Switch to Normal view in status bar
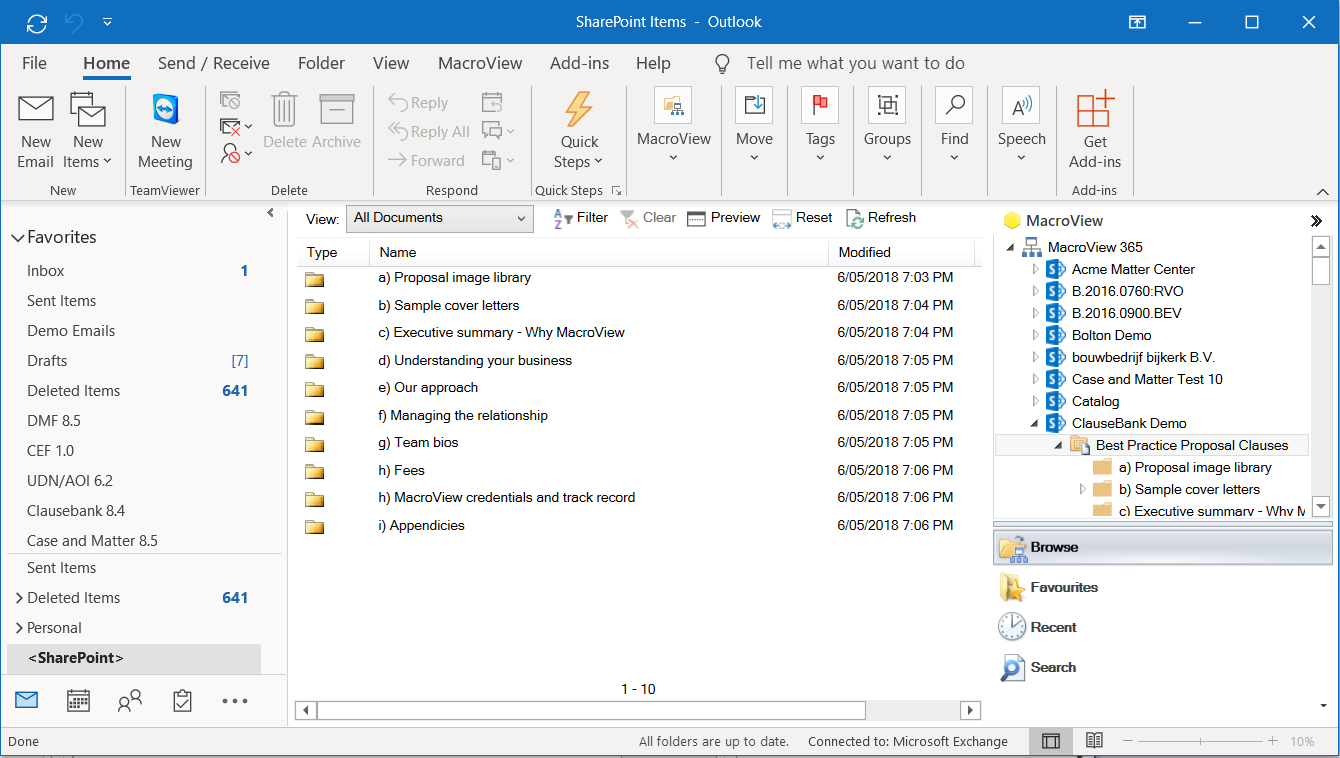Image resolution: width=1340 pixels, height=758 pixels. click(x=1050, y=741)
